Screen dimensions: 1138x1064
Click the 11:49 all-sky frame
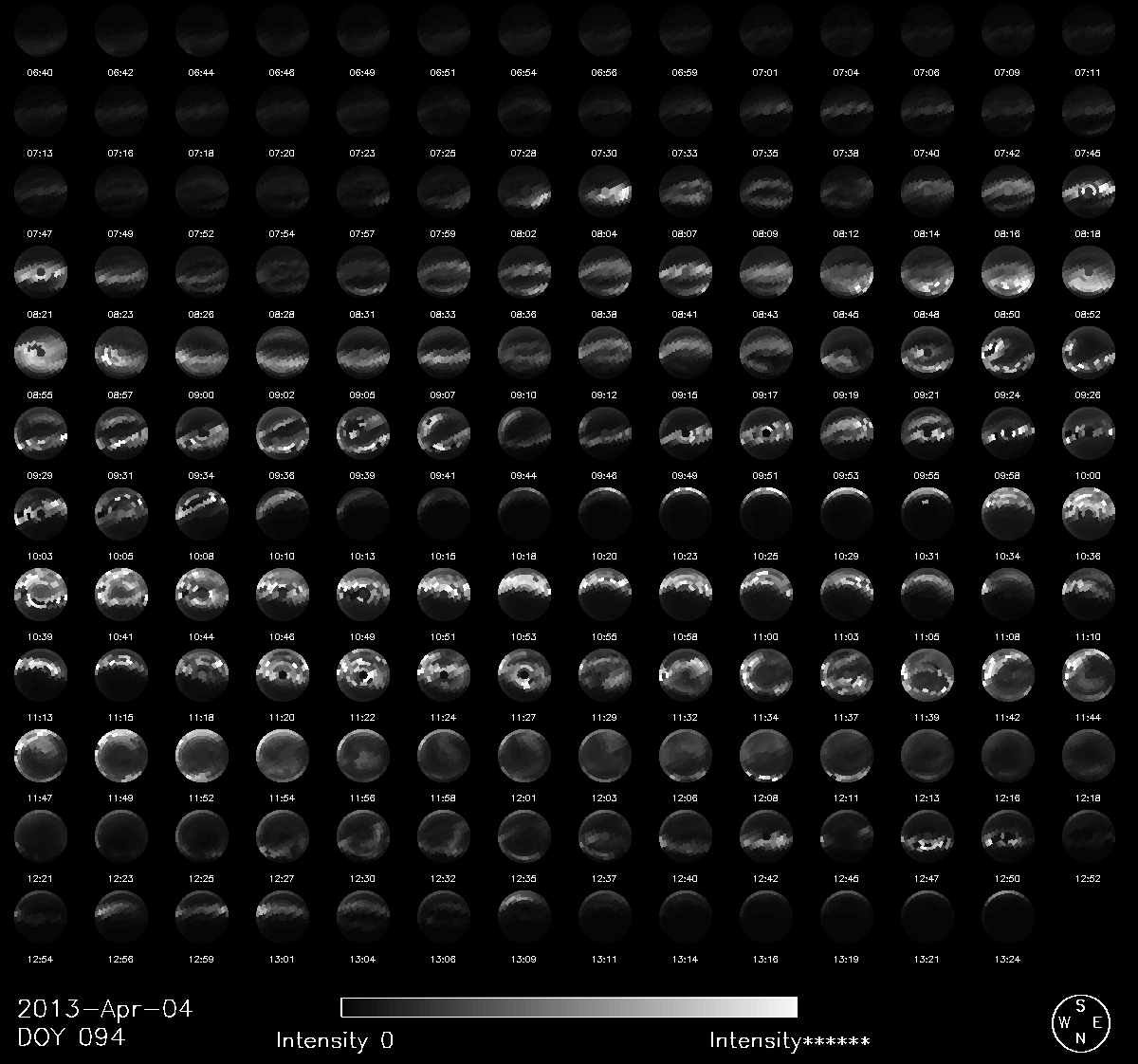click(x=121, y=755)
